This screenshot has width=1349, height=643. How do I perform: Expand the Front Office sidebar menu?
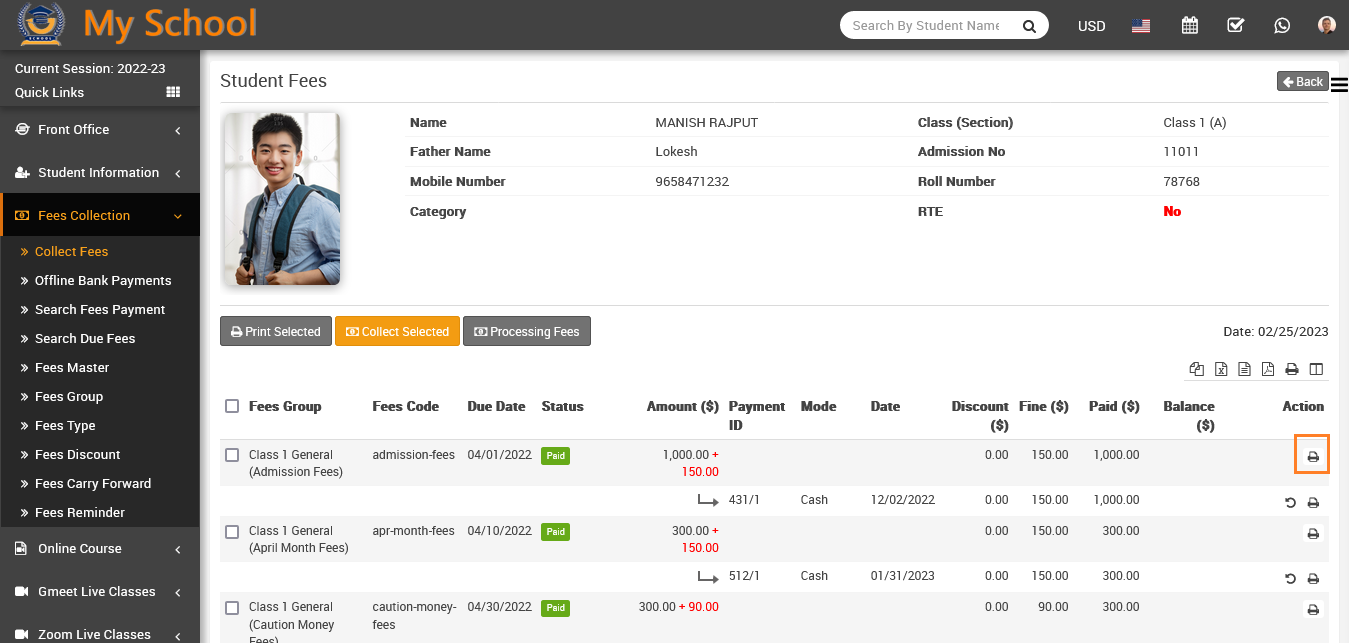click(100, 130)
